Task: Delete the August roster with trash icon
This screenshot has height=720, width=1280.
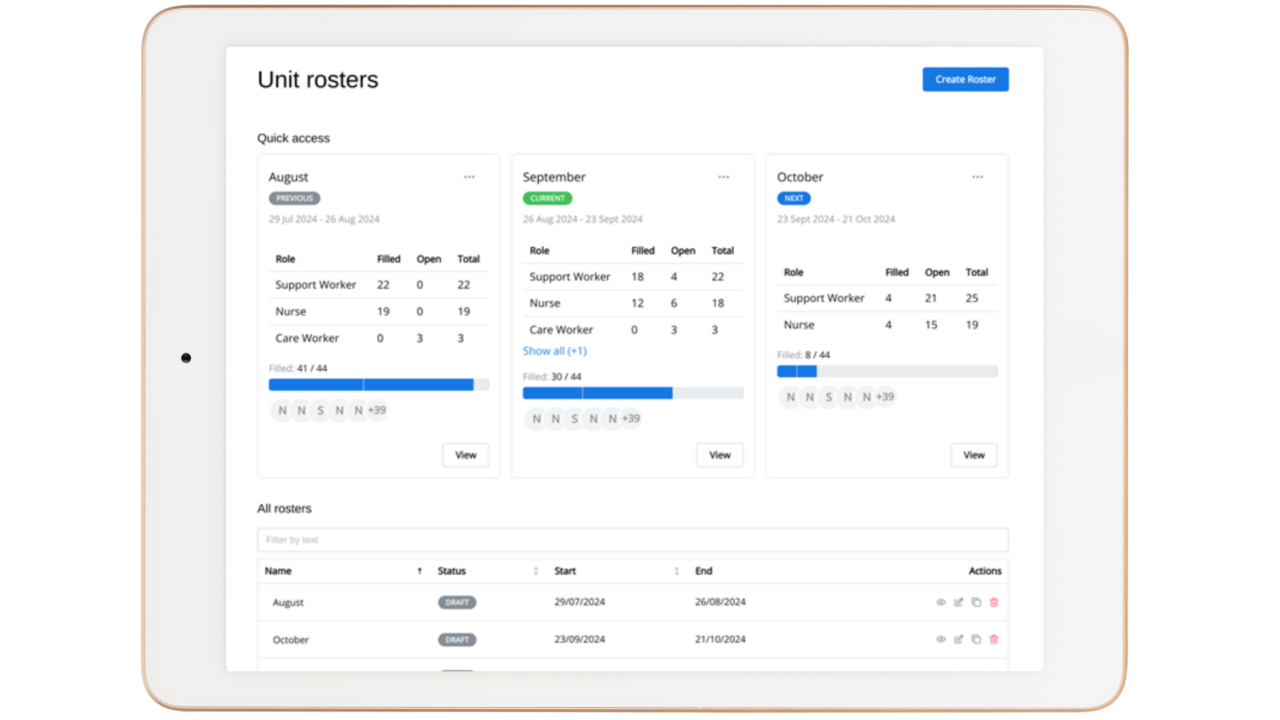Action: tap(993, 602)
